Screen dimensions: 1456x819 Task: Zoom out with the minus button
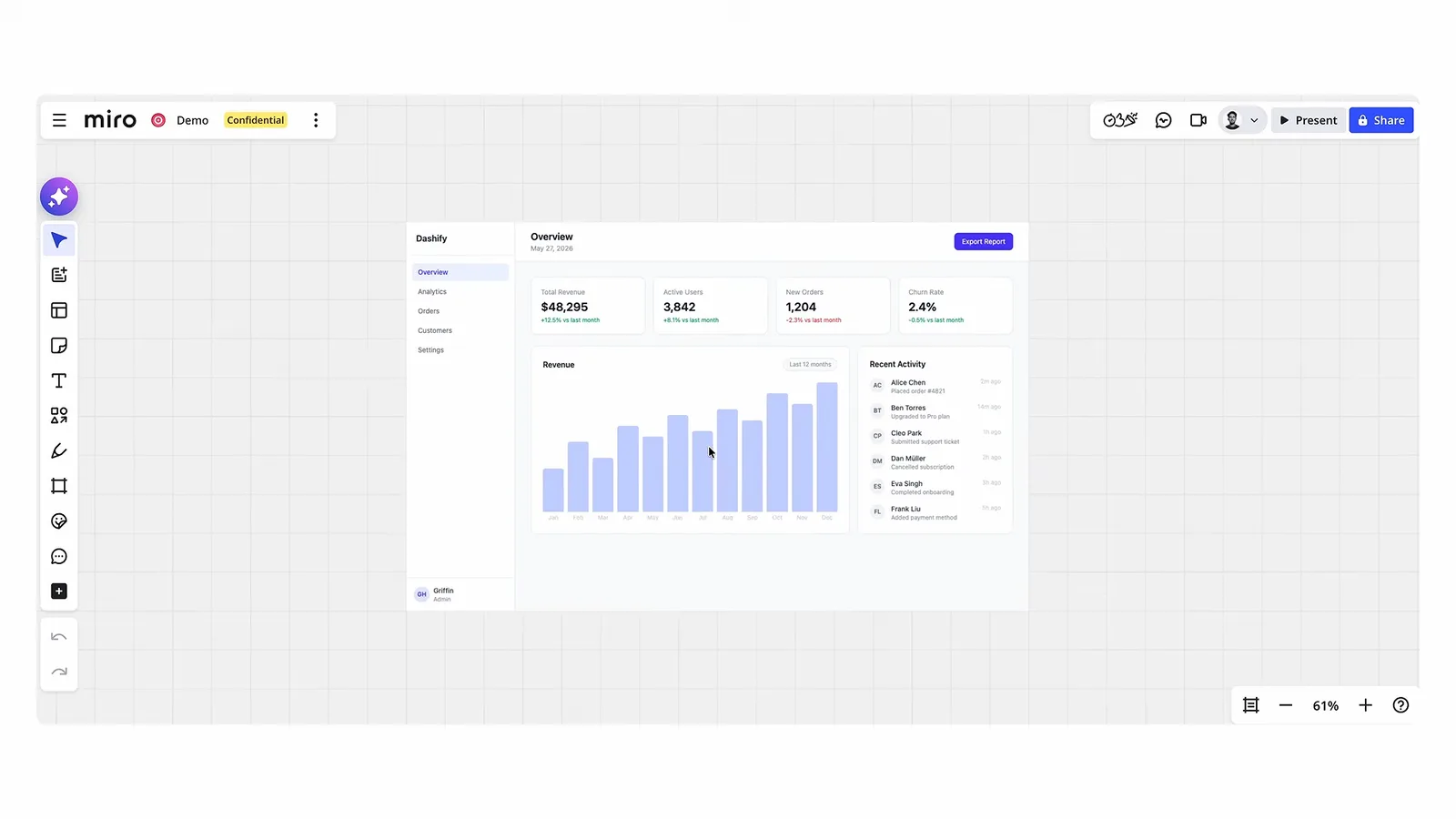[1286, 705]
